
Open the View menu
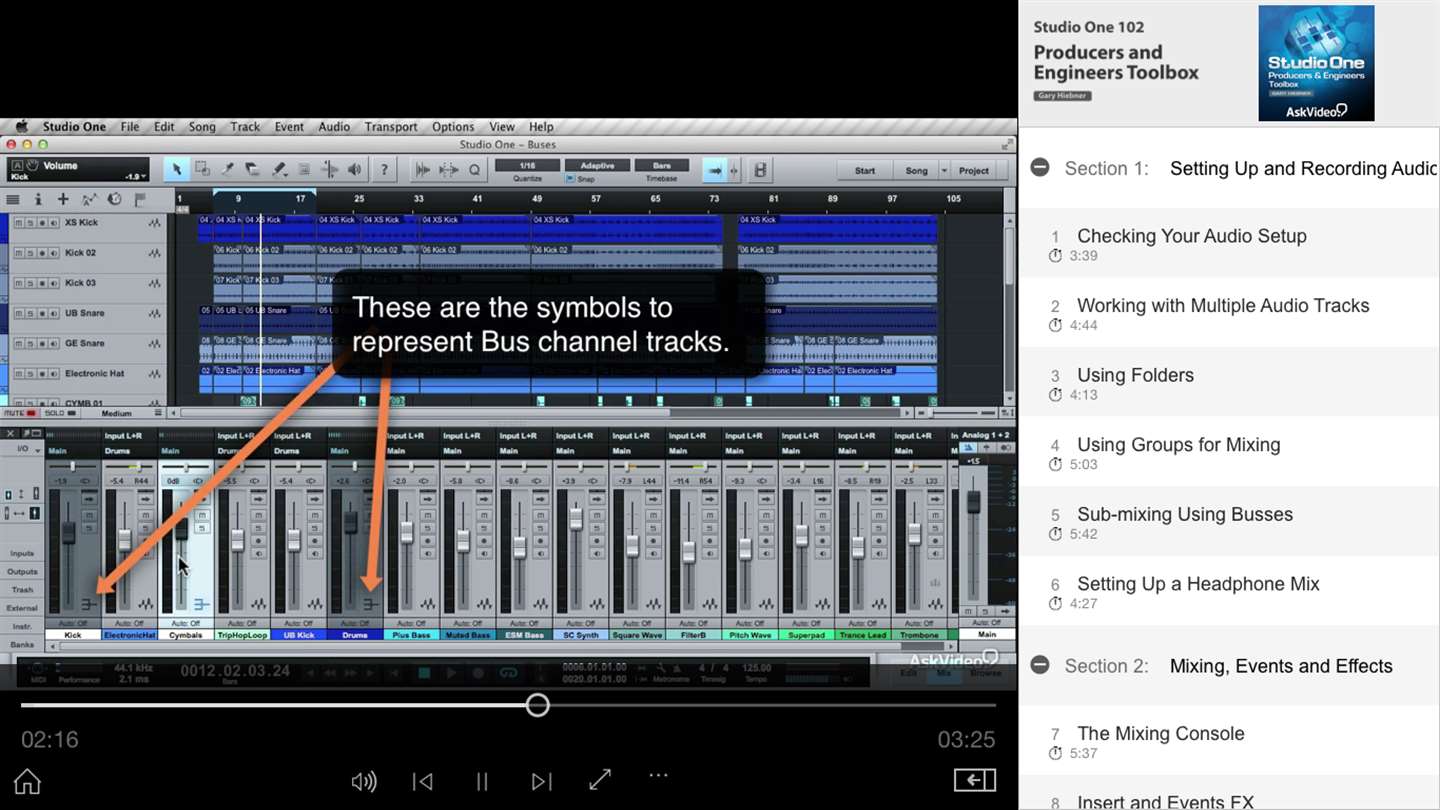pos(502,127)
